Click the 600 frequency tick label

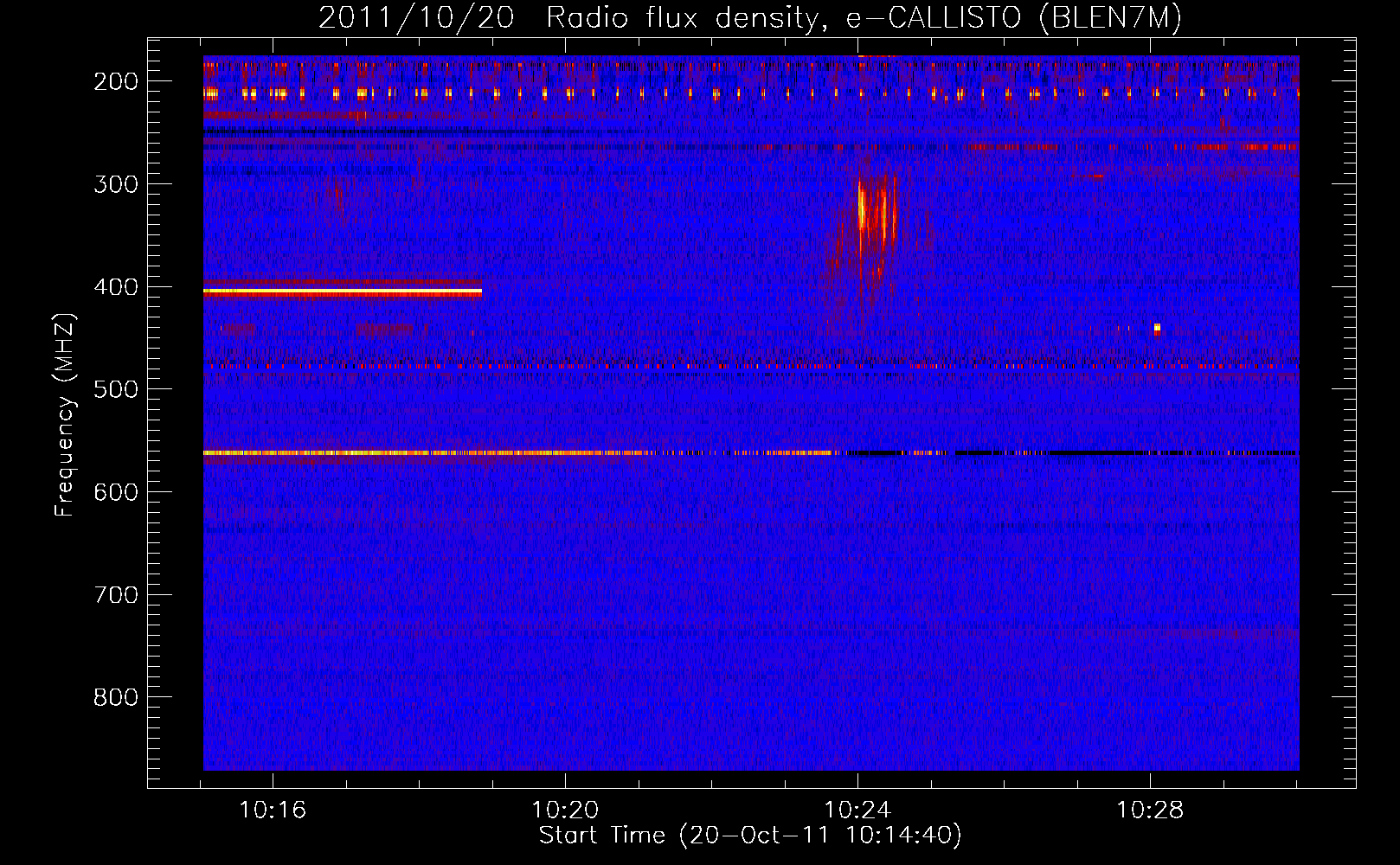[115, 492]
